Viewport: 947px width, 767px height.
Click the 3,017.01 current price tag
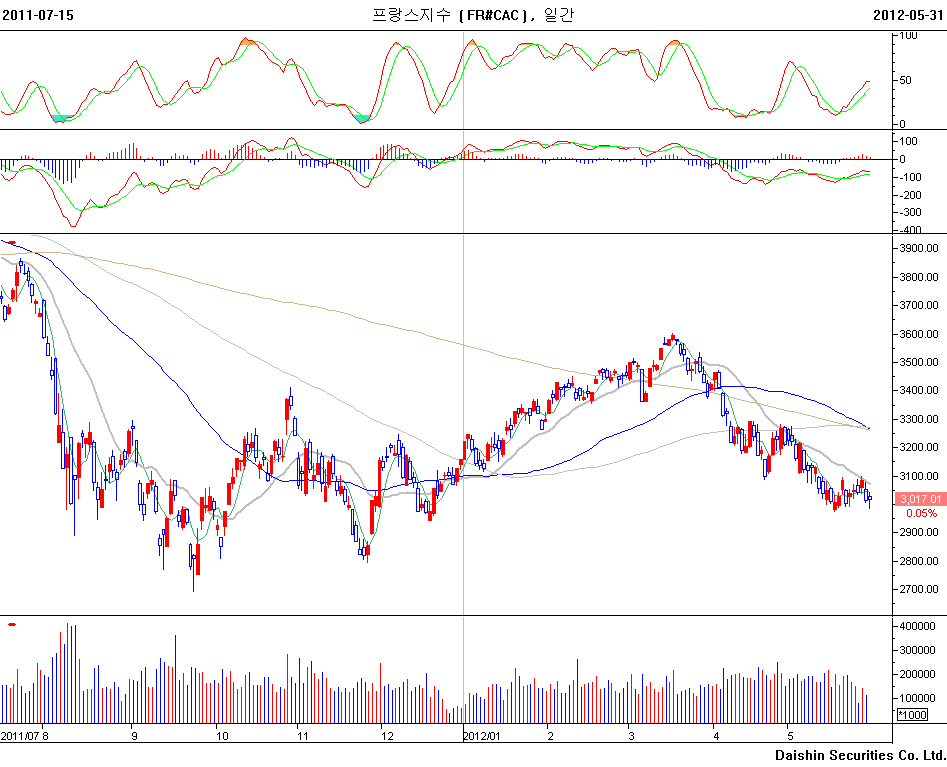point(920,498)
